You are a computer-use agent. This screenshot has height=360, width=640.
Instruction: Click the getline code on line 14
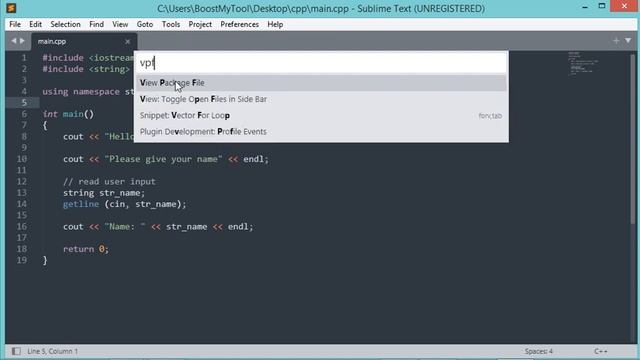[x=124, y=204]
